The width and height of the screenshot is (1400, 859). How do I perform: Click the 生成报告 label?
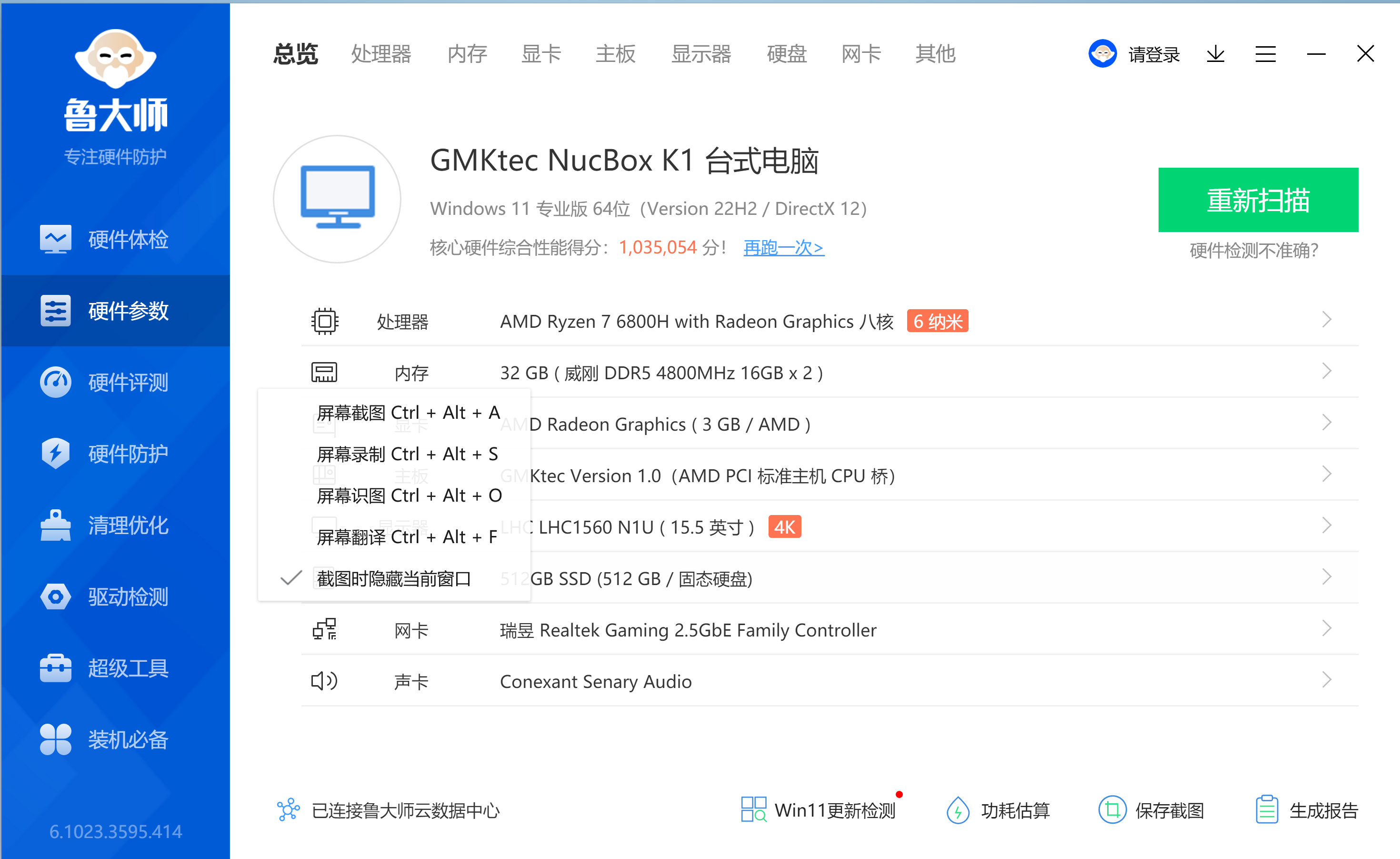1324,810
